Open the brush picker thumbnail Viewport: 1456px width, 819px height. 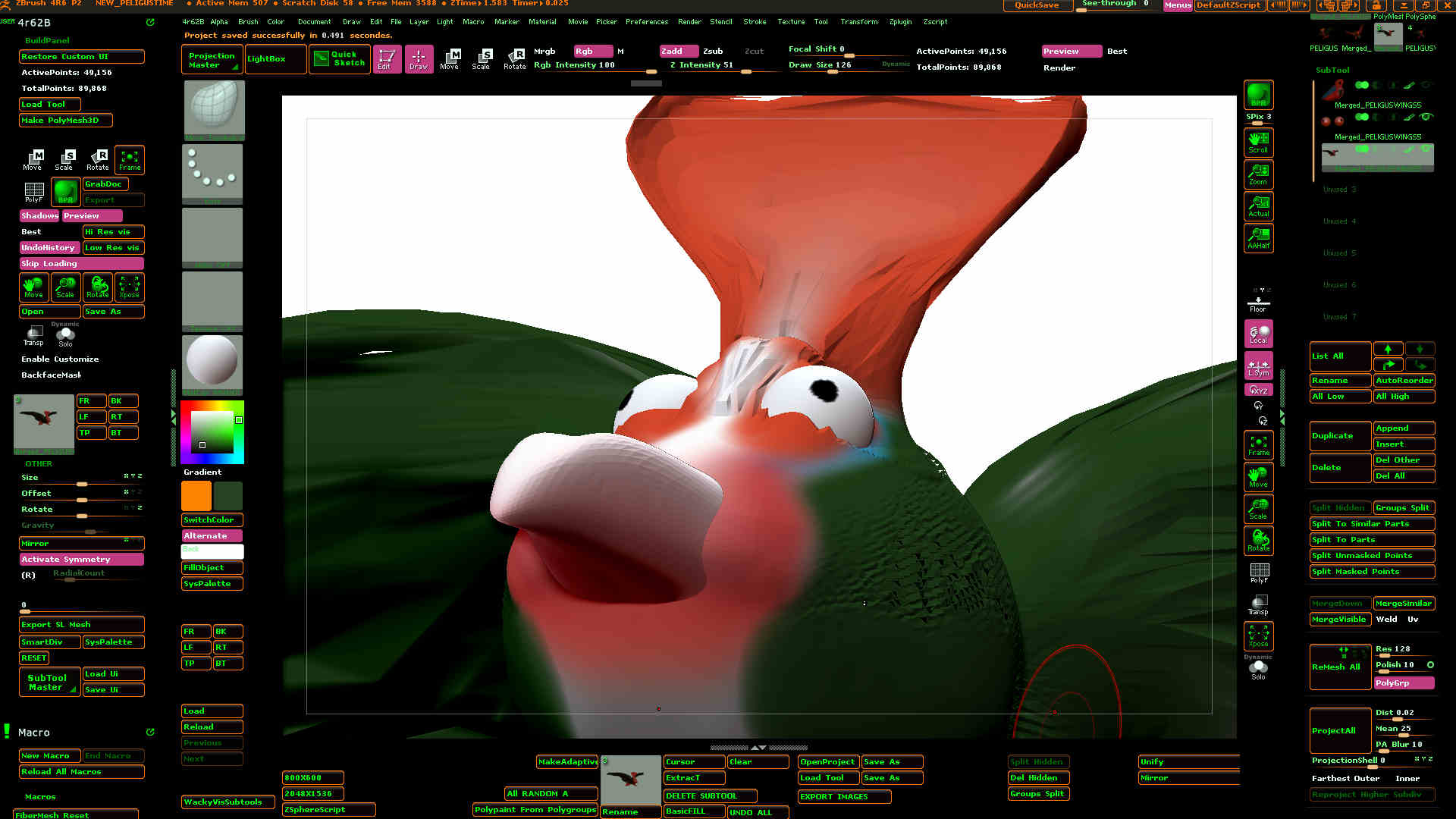(x=213, y=111)
